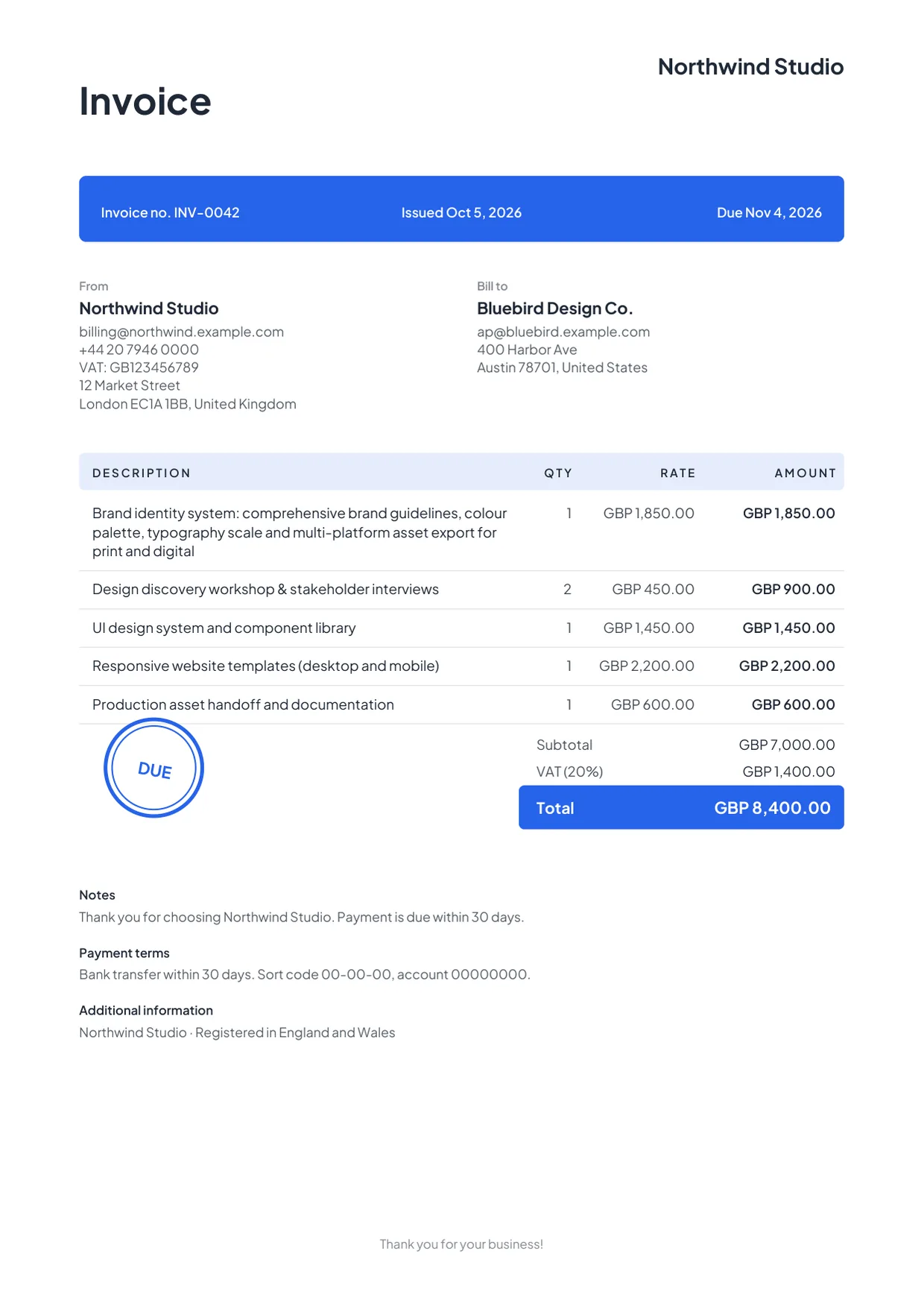Select the Due Nov 4, 2026 date
The height and width of the screenshot is (1306, 924).
(x=769, y=212)
